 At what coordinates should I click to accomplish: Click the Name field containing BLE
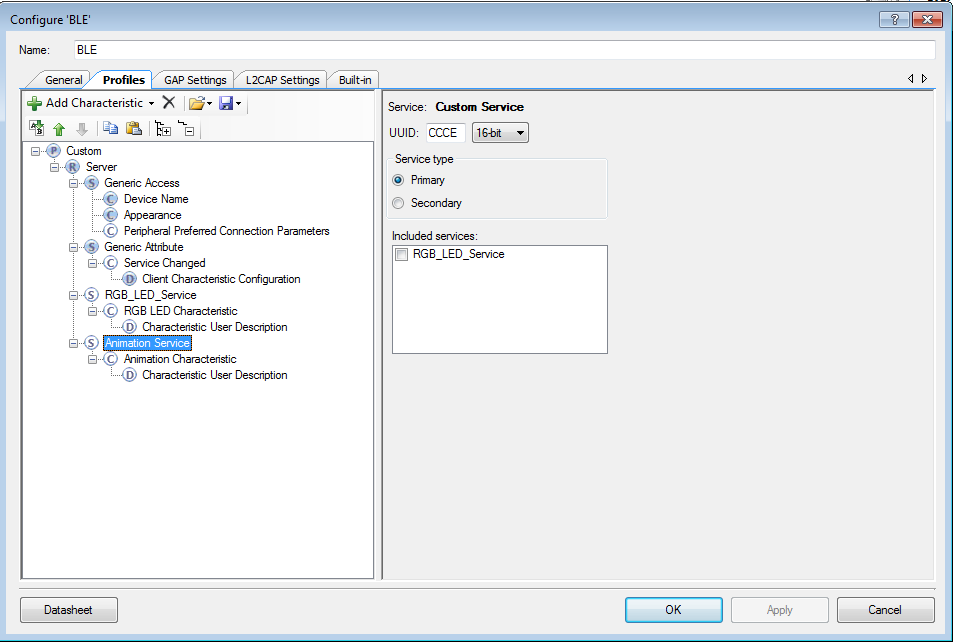[x=504, y=50]
